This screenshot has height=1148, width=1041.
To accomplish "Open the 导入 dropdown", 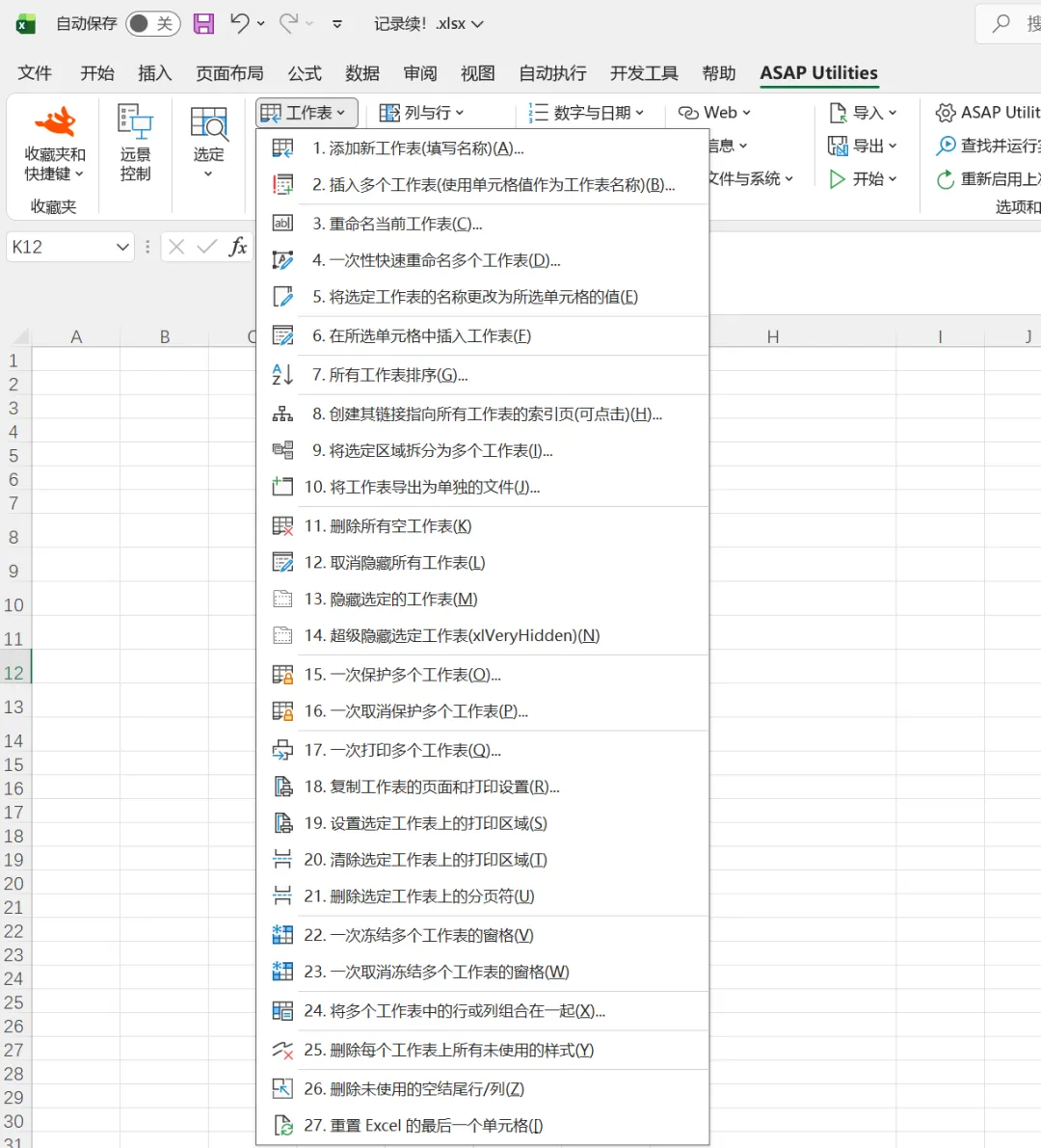I will [x=863, y=113].
